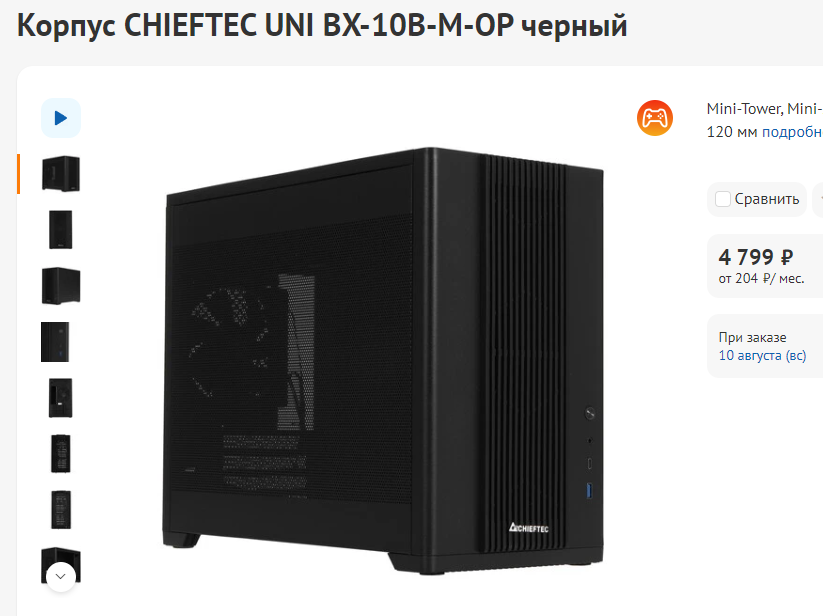Select the fourth thumbnail showing front panel ports

pos(55,342)
